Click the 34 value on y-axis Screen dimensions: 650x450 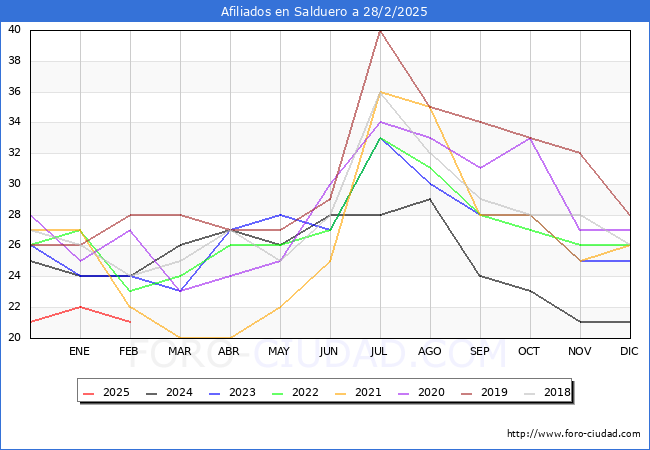[15, 122]
